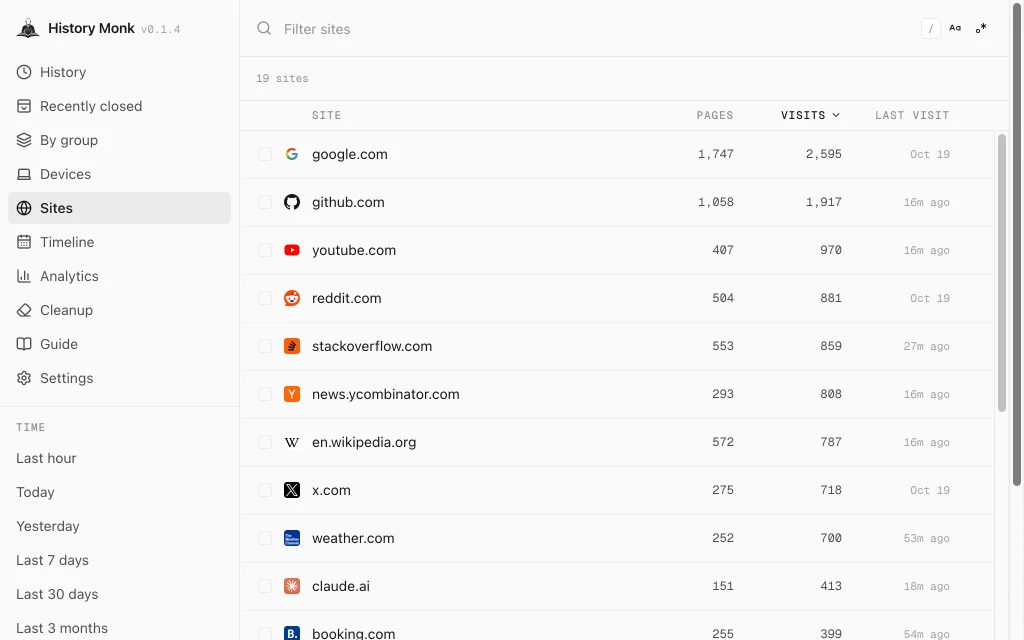Screen dimensions: 1024x640
Task: Open Settings gear icon
Action: tap(24, 377)
